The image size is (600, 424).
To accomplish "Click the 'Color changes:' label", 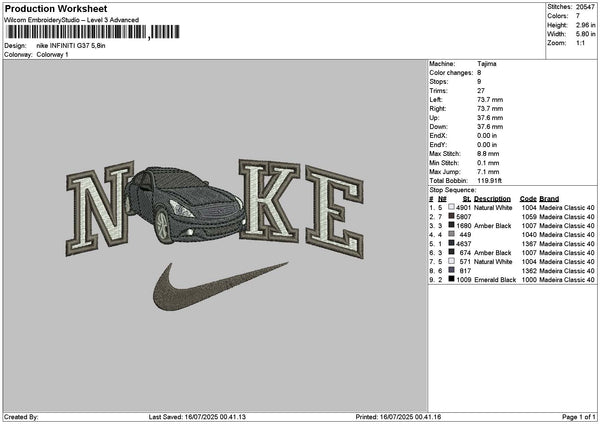I will 451,73.
